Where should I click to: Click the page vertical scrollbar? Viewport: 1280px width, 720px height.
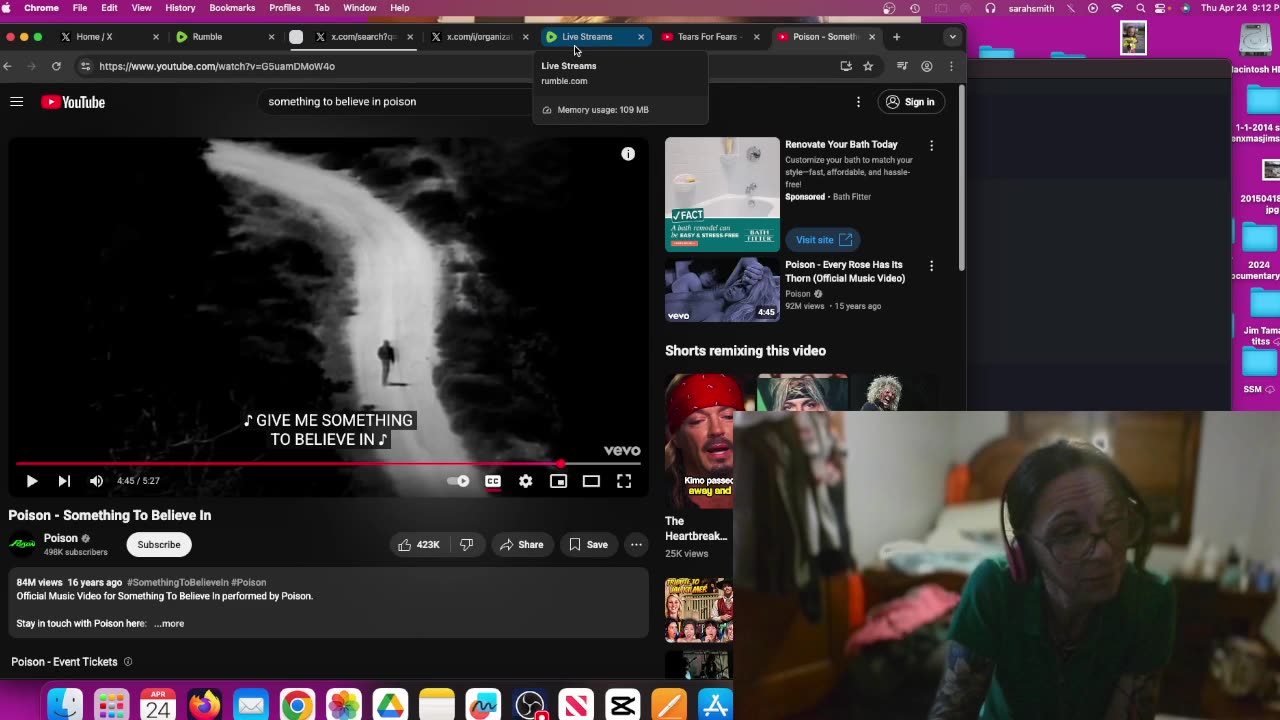coord(961,180)
